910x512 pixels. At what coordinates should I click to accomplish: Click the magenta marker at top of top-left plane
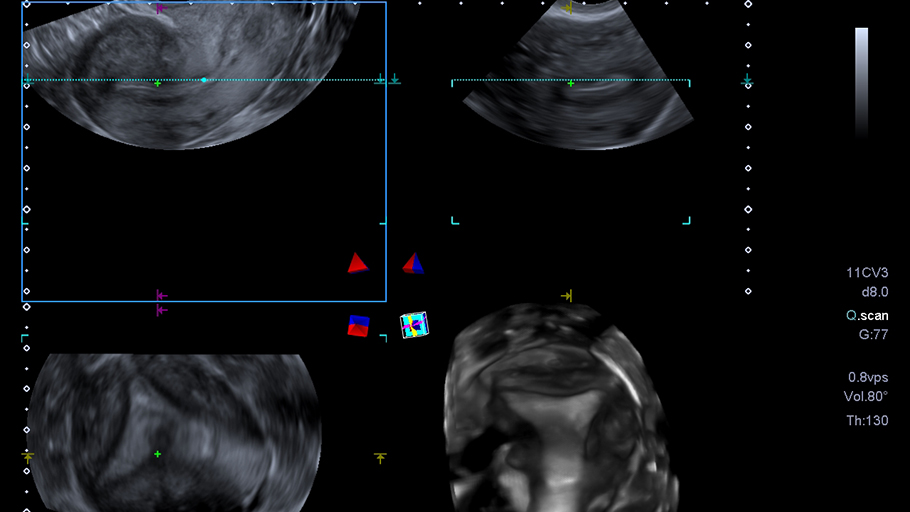[x=161, y=8]
